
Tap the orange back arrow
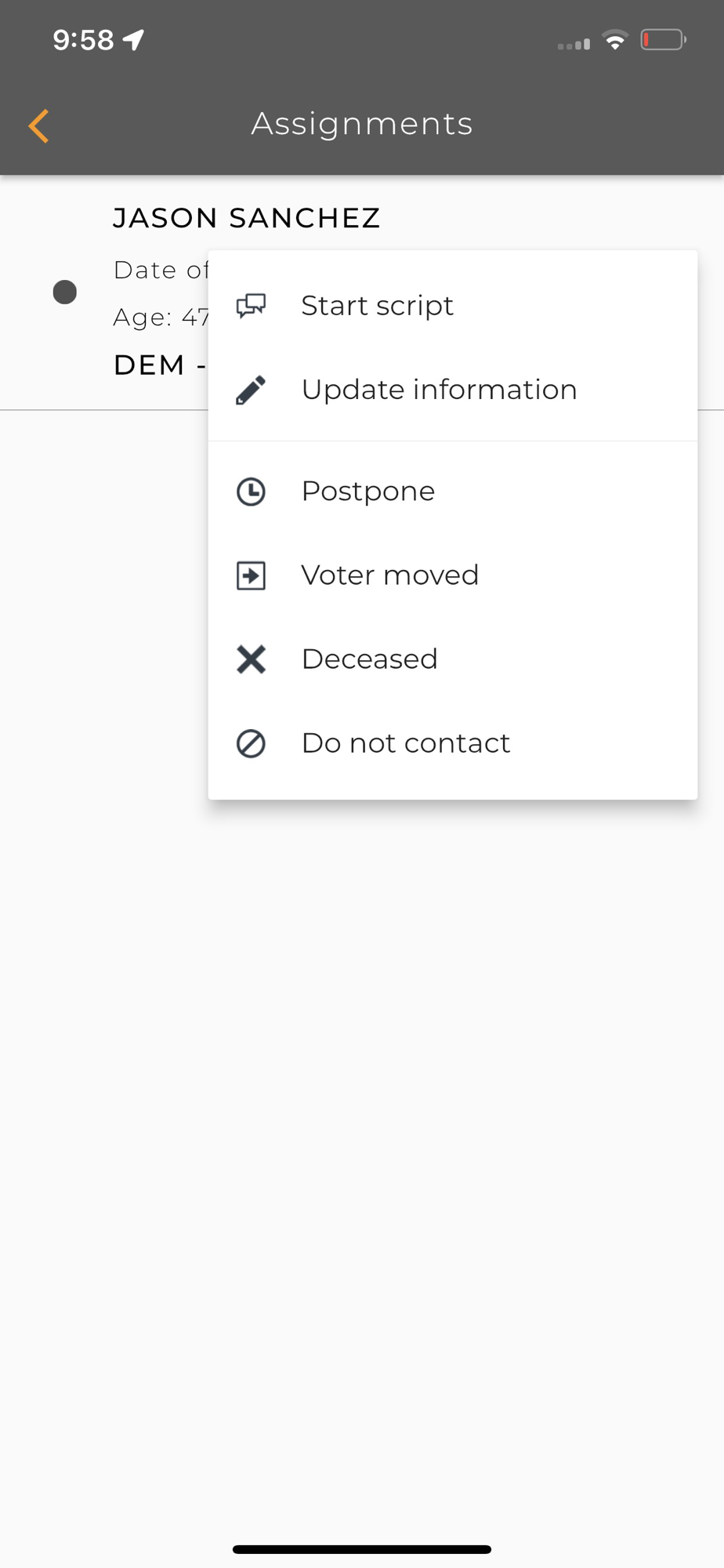38,125
